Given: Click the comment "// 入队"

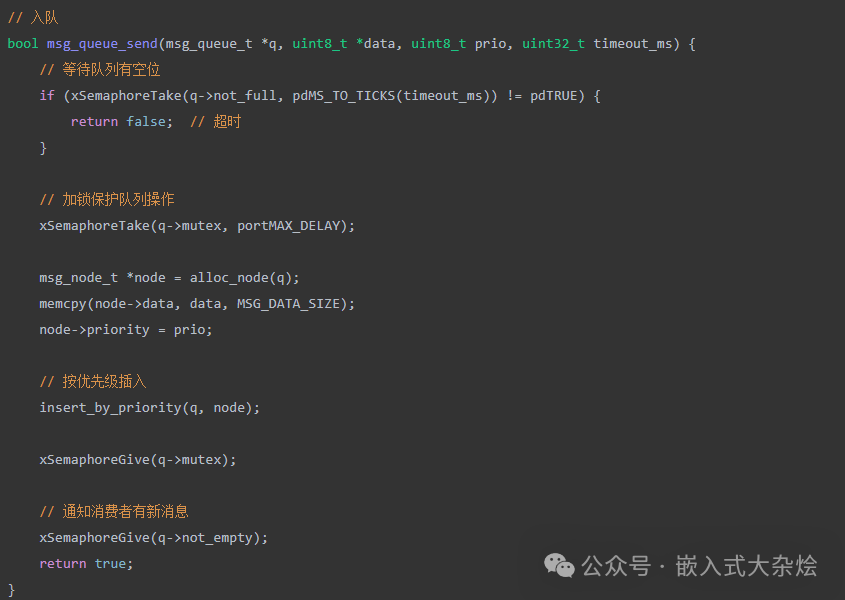Looking at the screenshot, I should (x=33, y=18).
